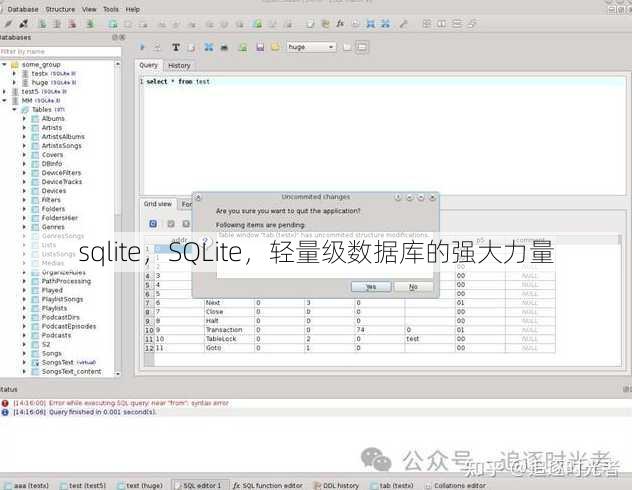The width and height of the screenshot is (632, 490).
Task: Click the Import toolbar icon
Action: tap(370, 24)
